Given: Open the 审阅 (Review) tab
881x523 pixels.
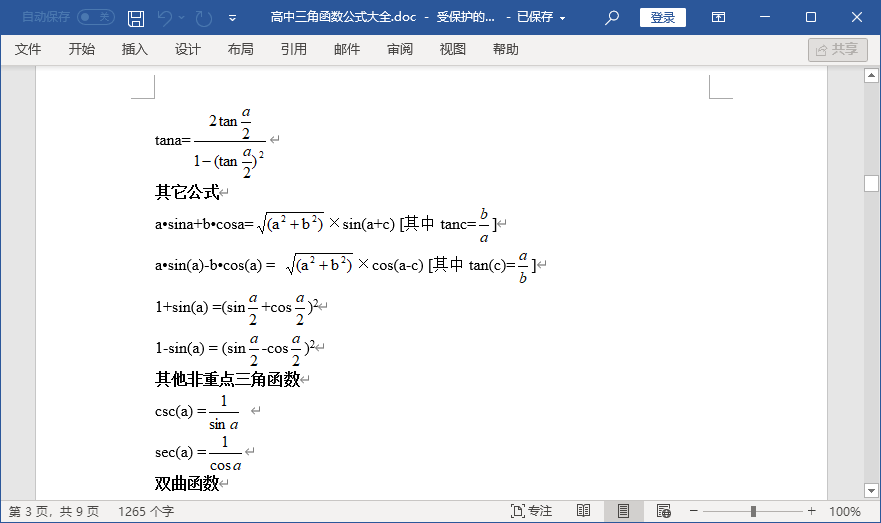Looking at the screenshot, I should 400,50.
